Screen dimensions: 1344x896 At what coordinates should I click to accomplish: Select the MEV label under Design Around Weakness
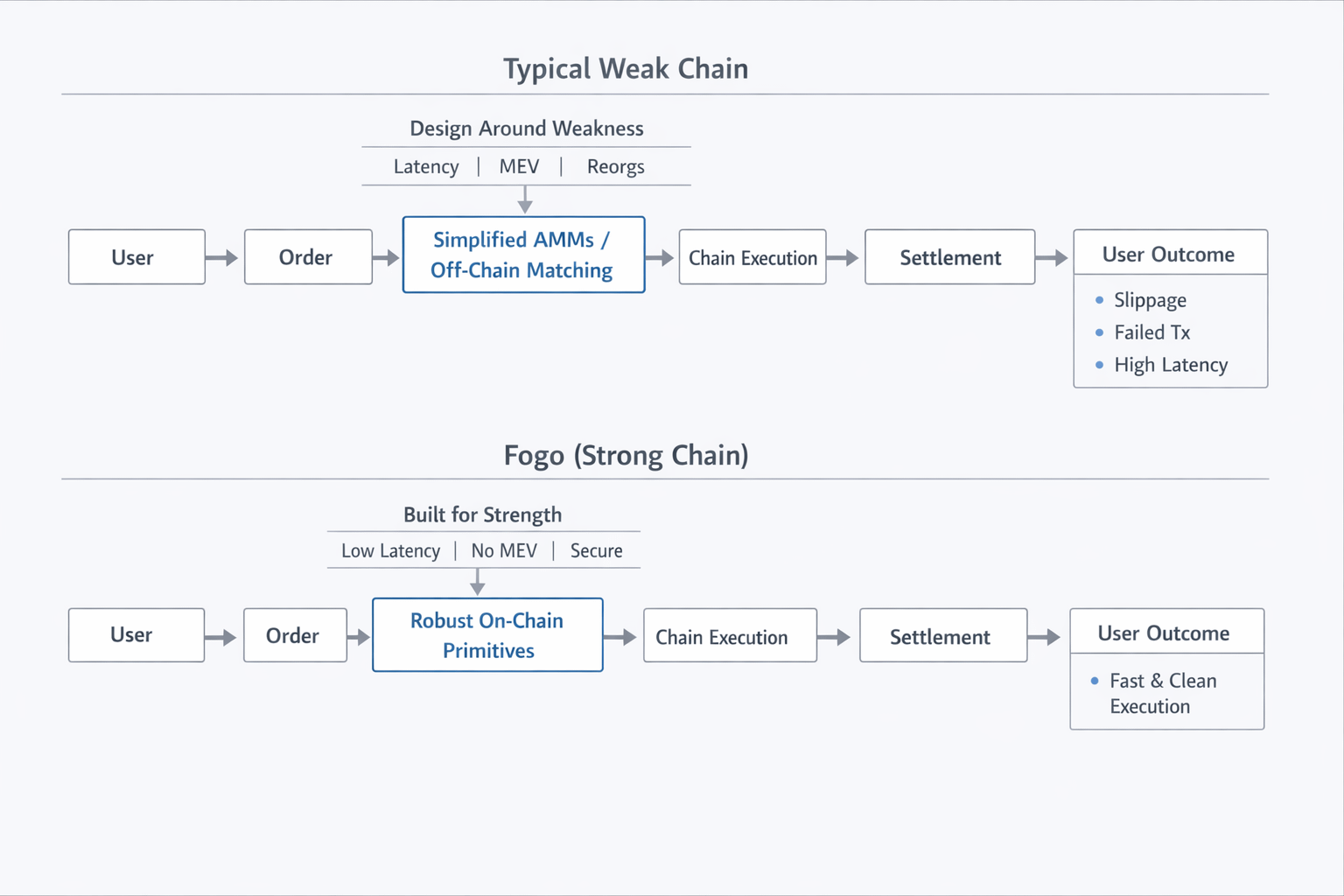point(519,167)
